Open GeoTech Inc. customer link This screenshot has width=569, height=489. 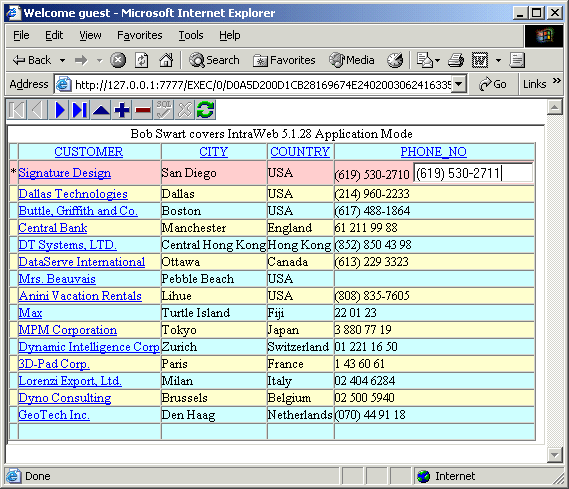54,415
